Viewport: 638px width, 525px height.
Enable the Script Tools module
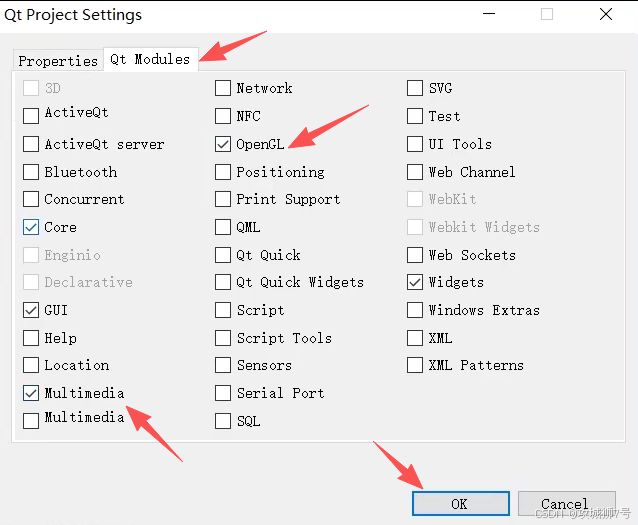point(223,338)
